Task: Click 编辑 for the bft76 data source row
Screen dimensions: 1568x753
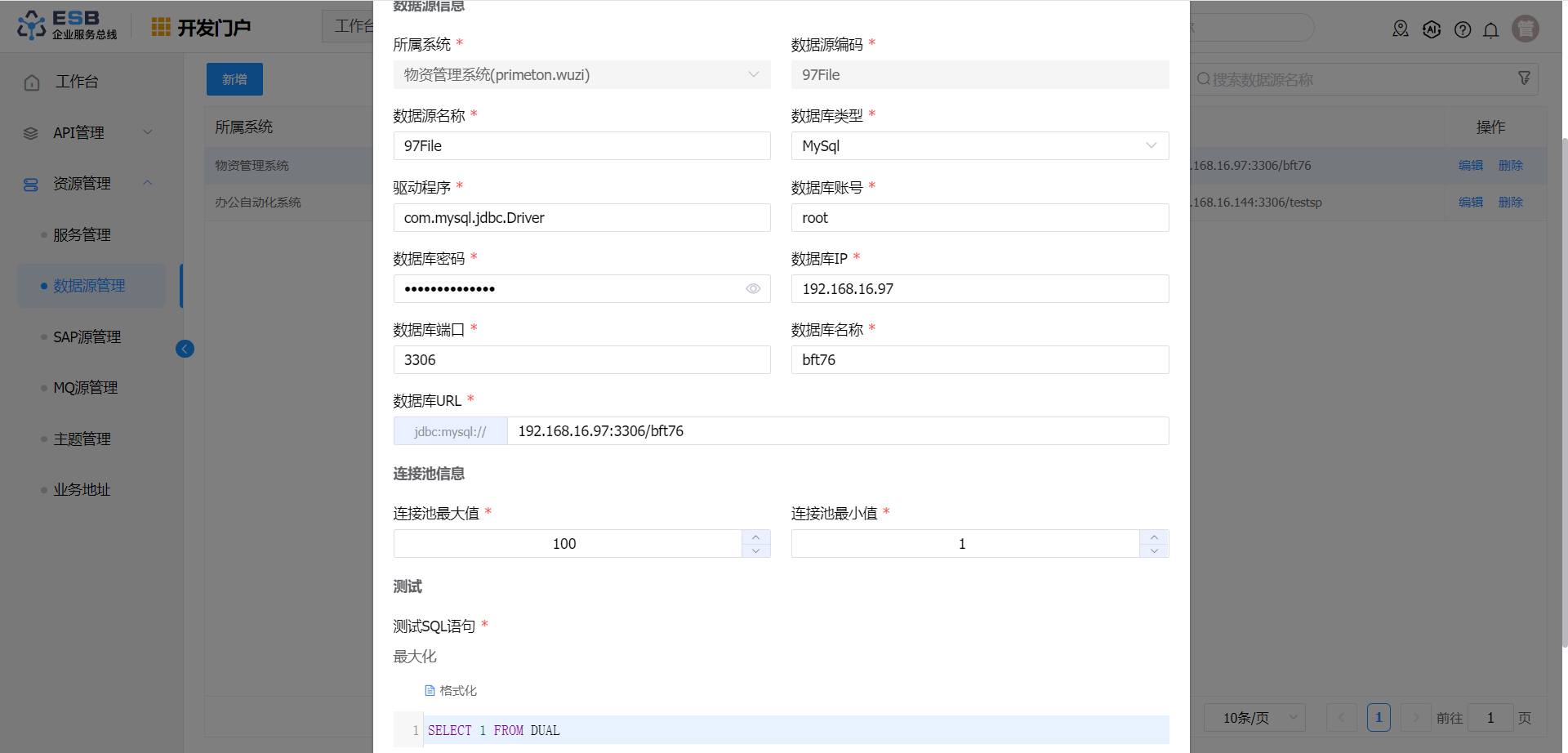Action: coord(1471,166)
